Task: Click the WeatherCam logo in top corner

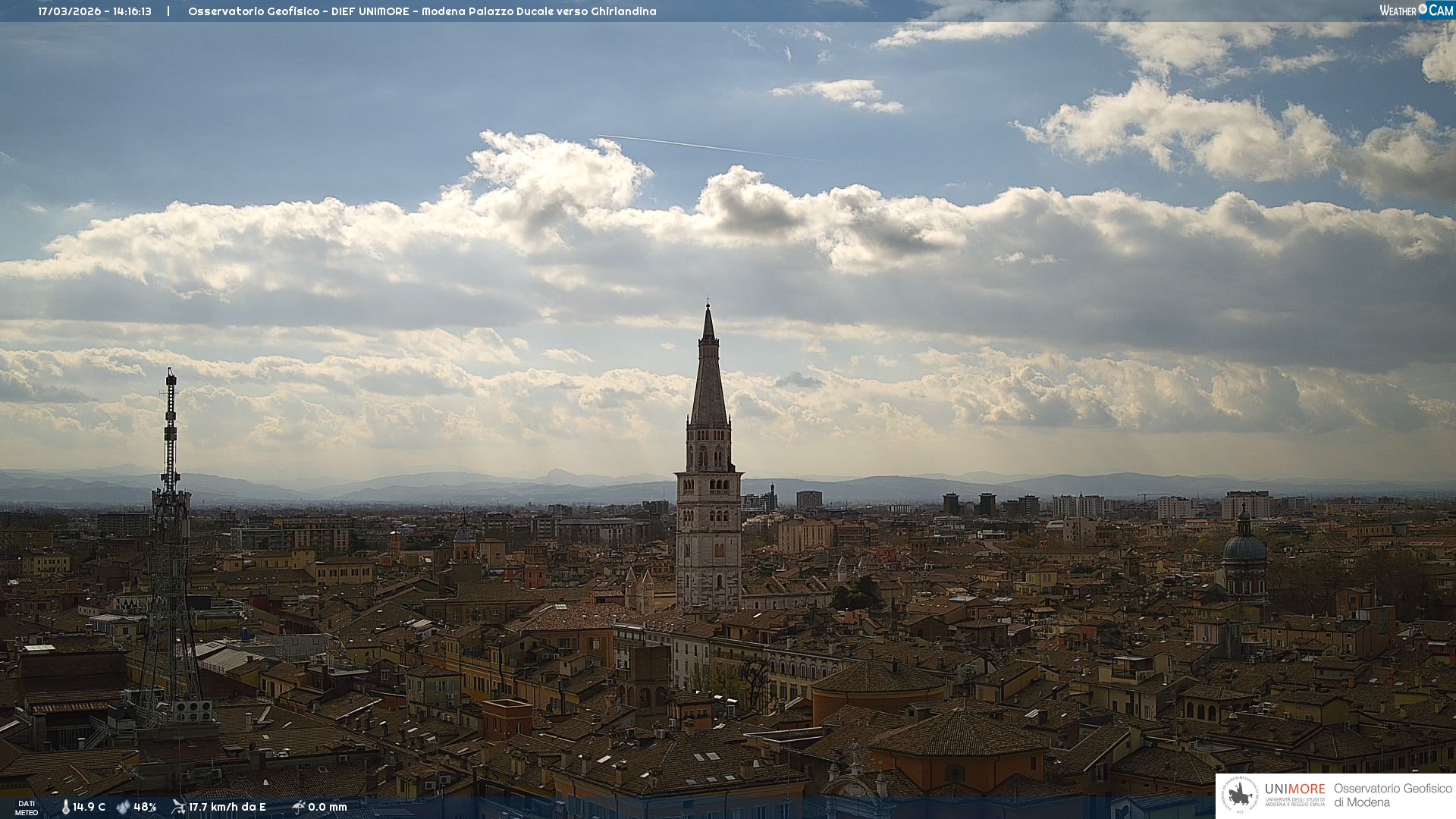Action: coord(1416,10)
